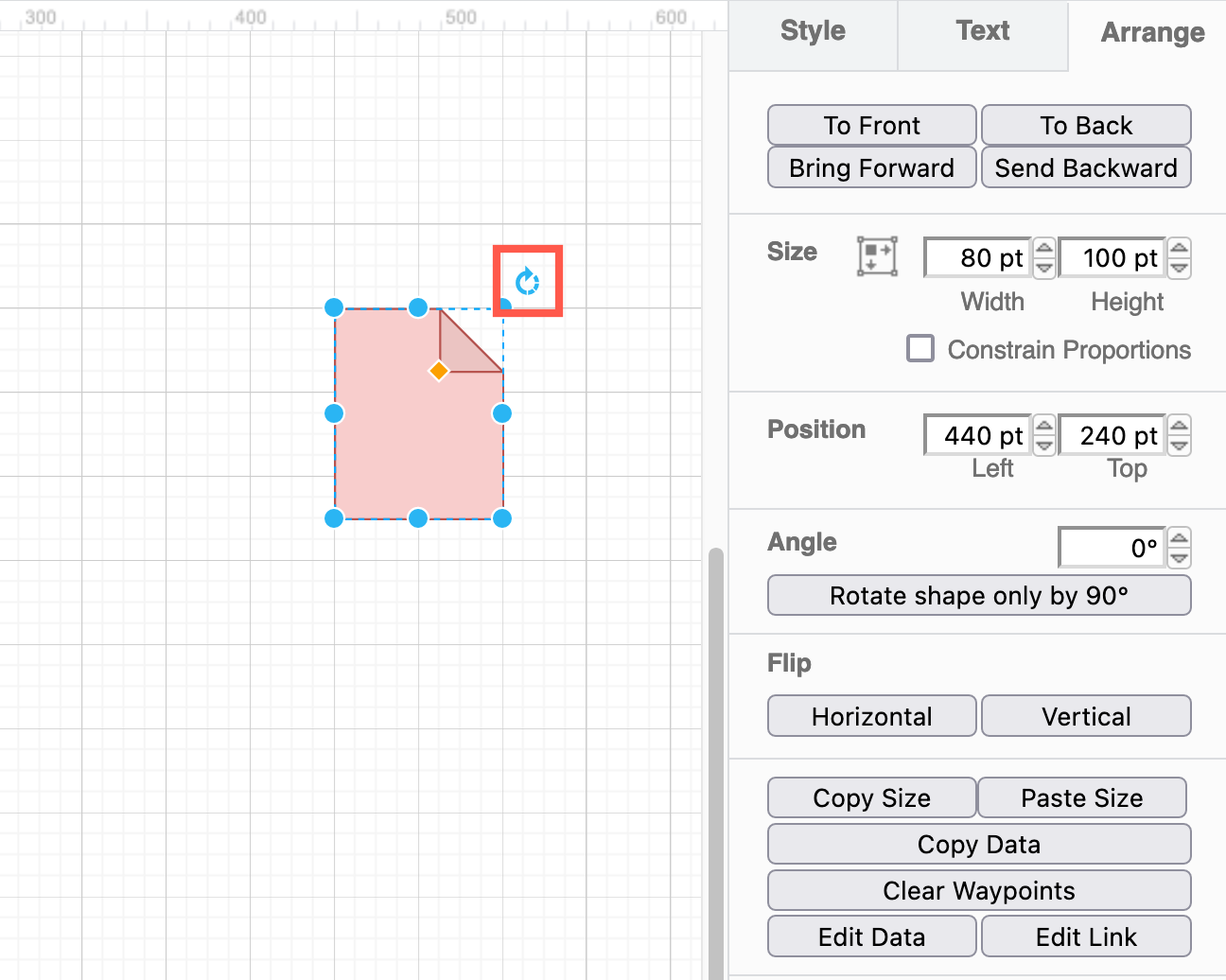This screenshot has height=980, width=1226.
Task: Click Clear Waypoints
Action: point(978,890)
